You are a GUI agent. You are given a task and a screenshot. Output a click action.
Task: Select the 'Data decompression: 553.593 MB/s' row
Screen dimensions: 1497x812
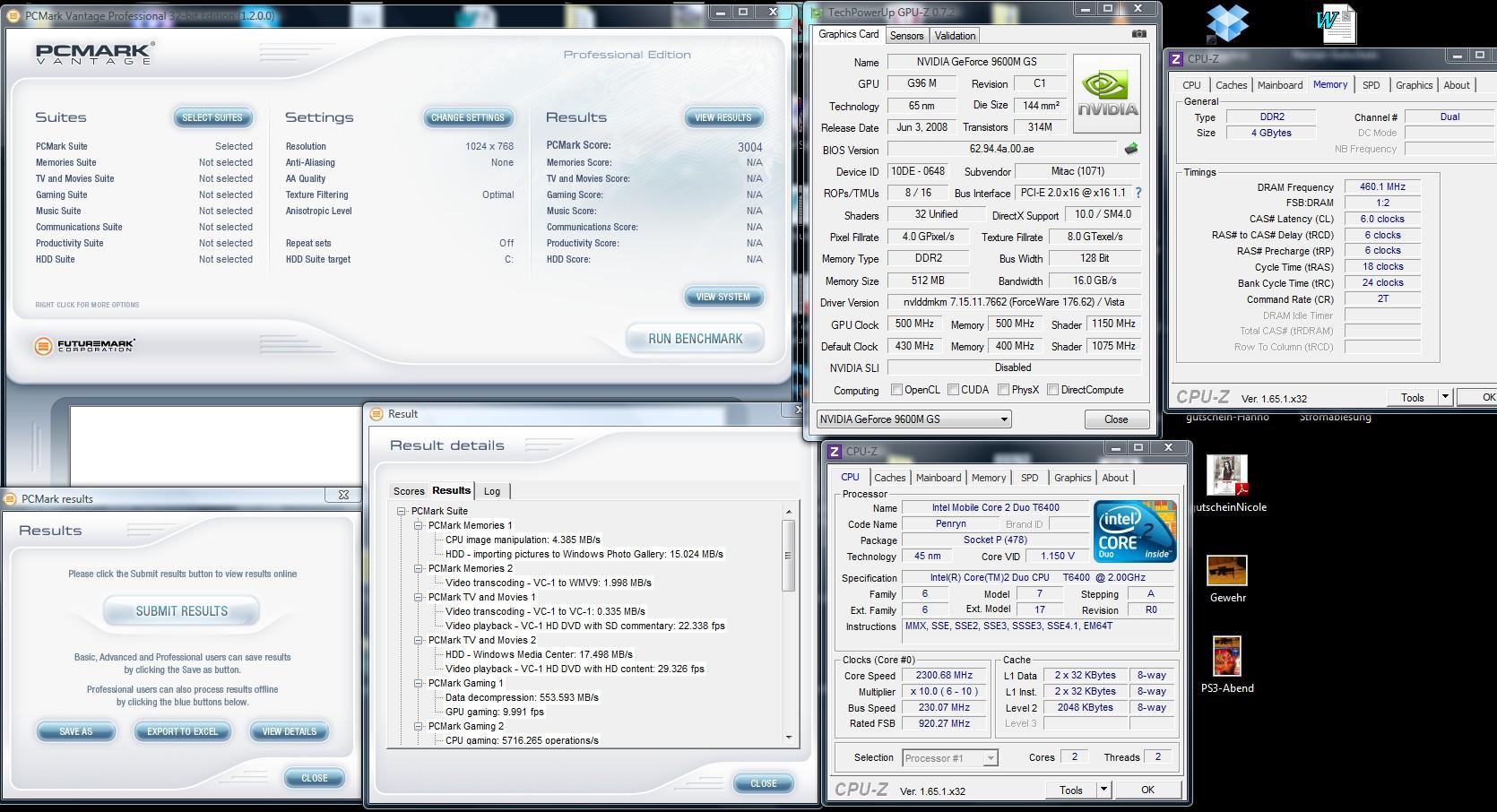(x=522, y=697)
